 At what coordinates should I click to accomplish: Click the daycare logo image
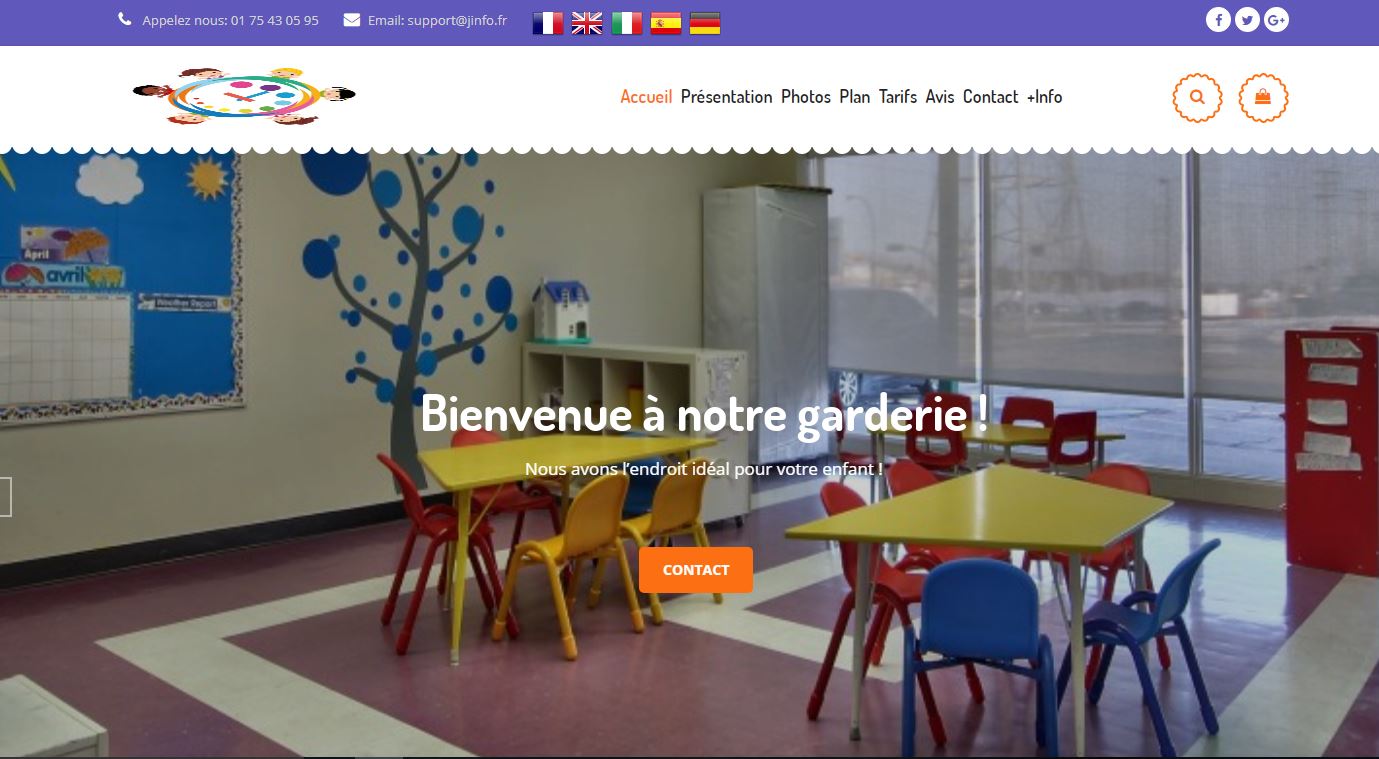click(x=244, y=96)
